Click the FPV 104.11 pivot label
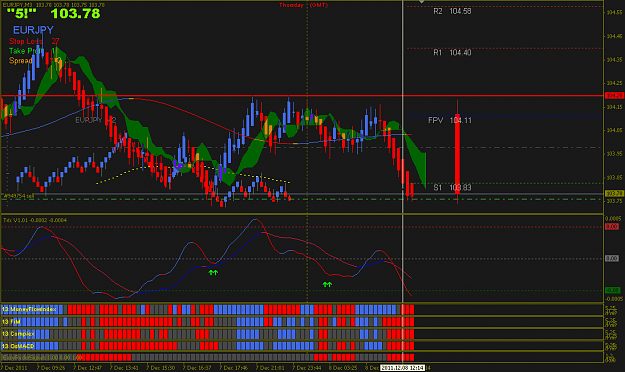 (x=450, y=120)
